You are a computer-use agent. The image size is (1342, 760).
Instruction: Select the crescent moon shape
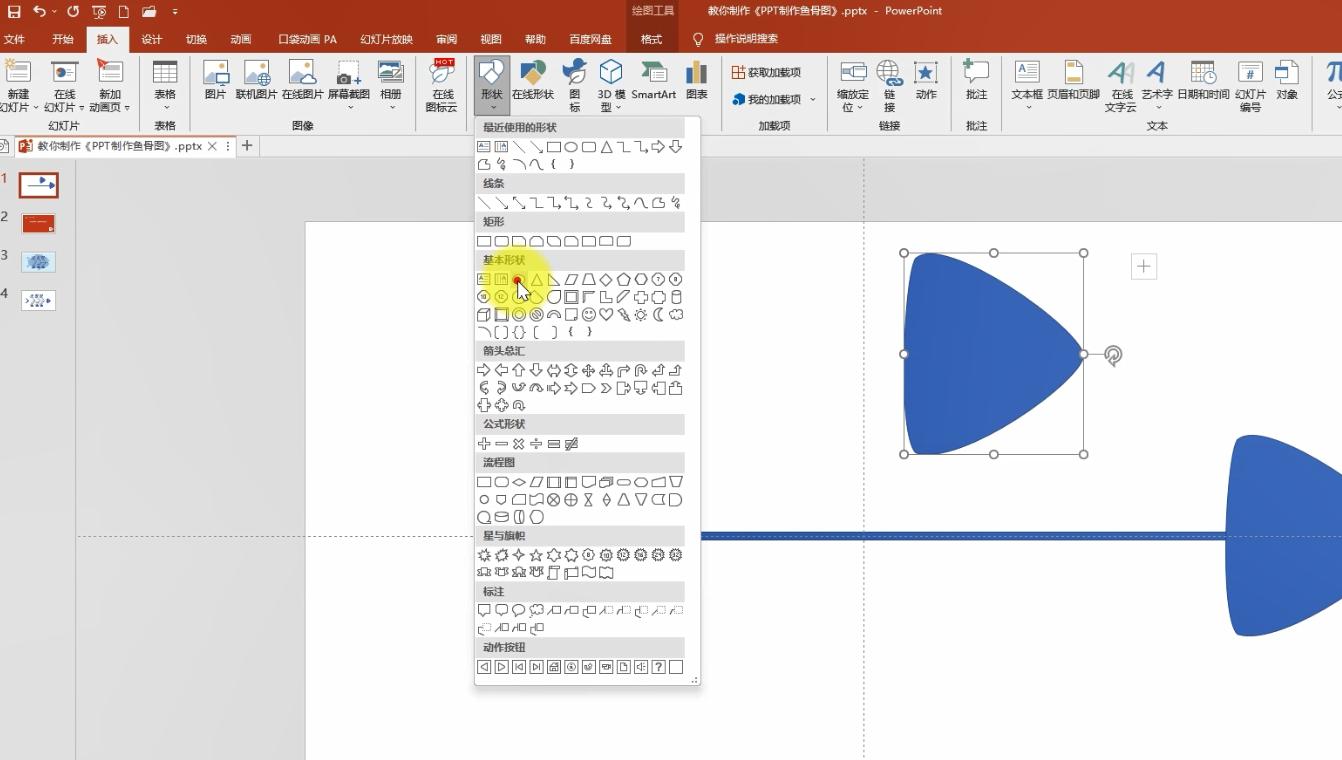coord(659,315)
